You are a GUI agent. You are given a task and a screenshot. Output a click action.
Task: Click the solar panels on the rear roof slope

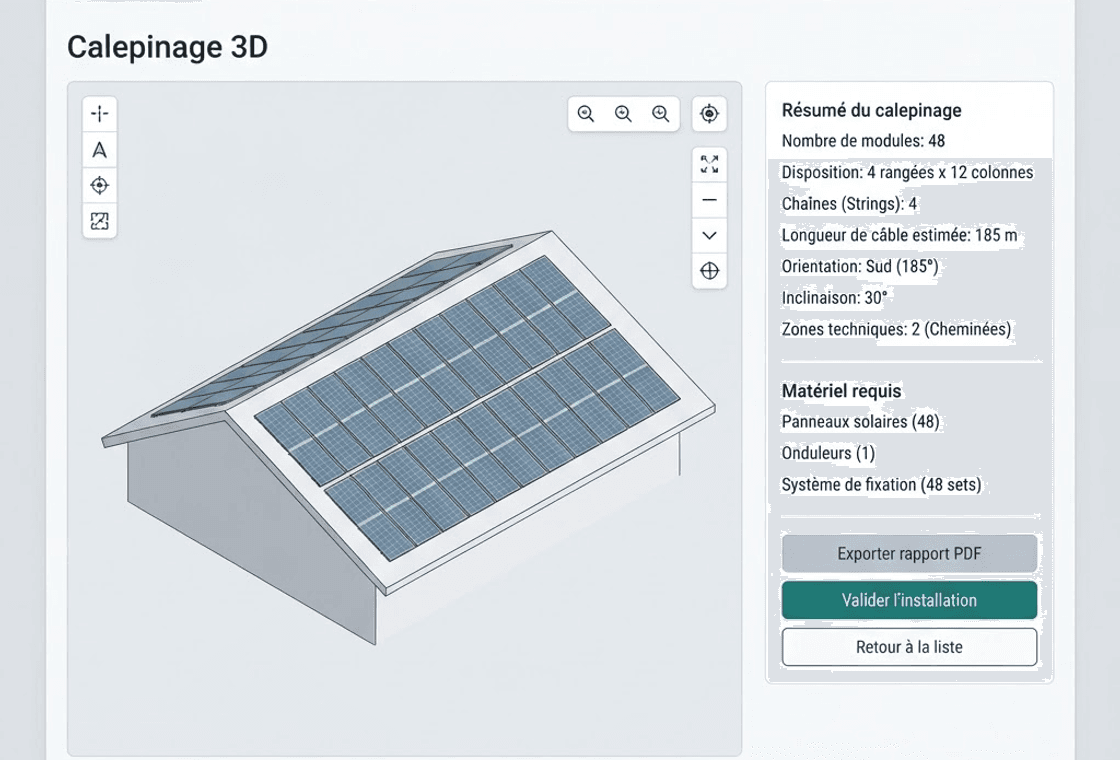click(332, 331)
